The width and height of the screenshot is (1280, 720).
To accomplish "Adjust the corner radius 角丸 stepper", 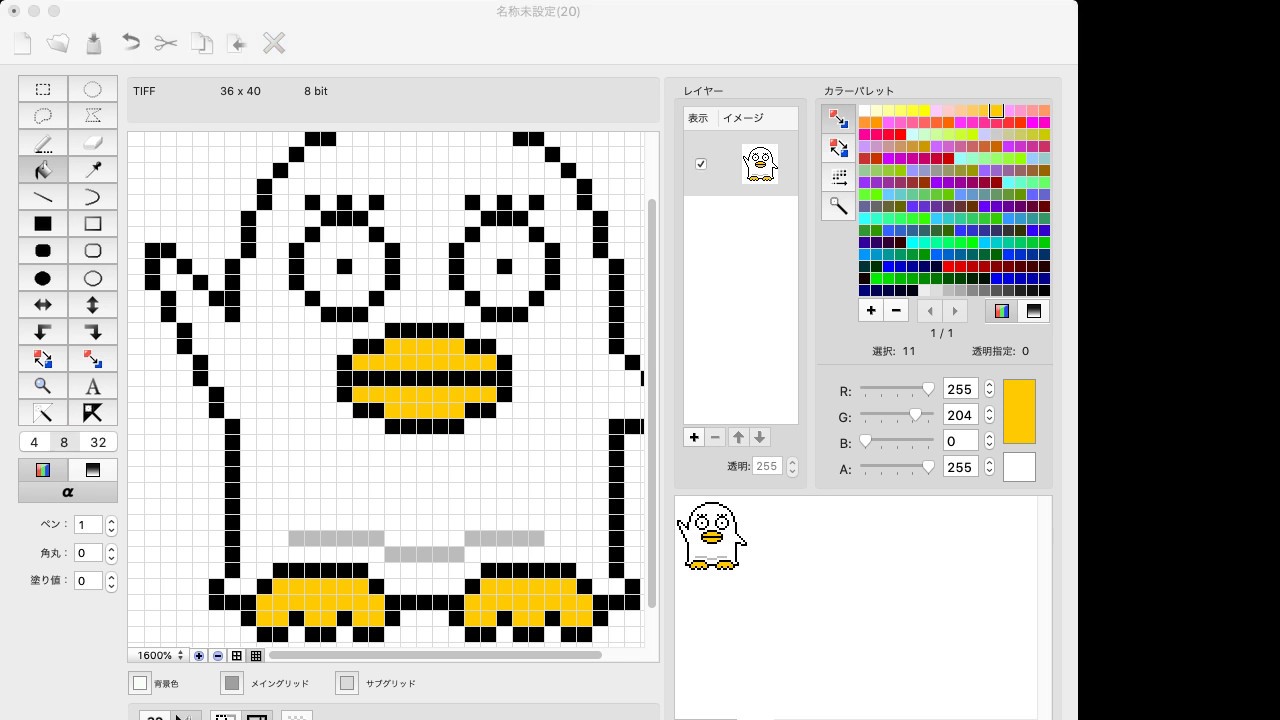I will 111,553.
